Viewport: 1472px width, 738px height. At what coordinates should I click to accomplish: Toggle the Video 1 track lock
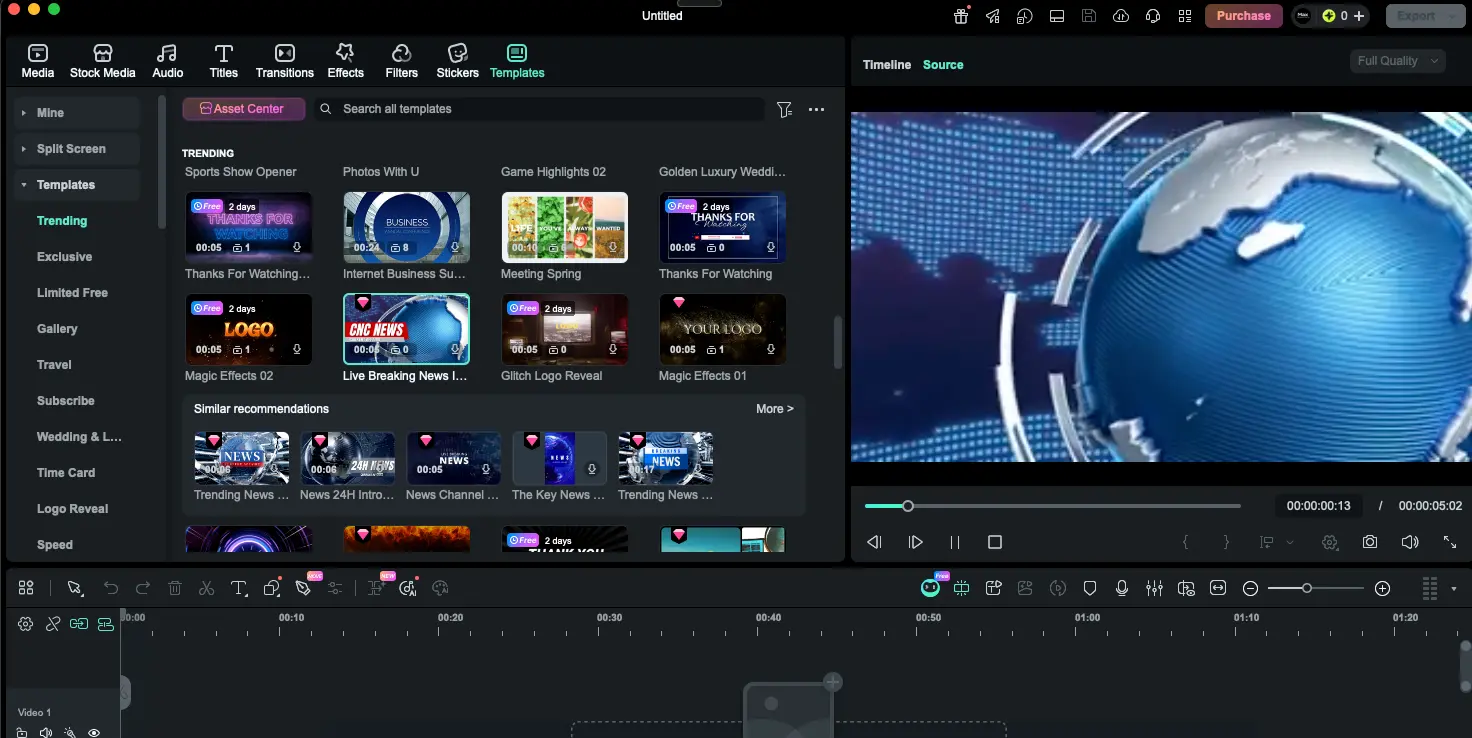click(22, 733)
